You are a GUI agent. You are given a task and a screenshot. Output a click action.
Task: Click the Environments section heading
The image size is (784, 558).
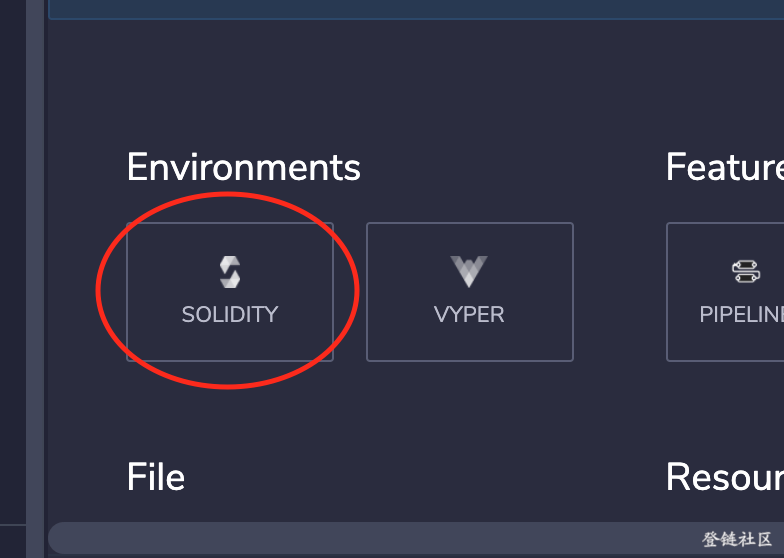(244, 168)
